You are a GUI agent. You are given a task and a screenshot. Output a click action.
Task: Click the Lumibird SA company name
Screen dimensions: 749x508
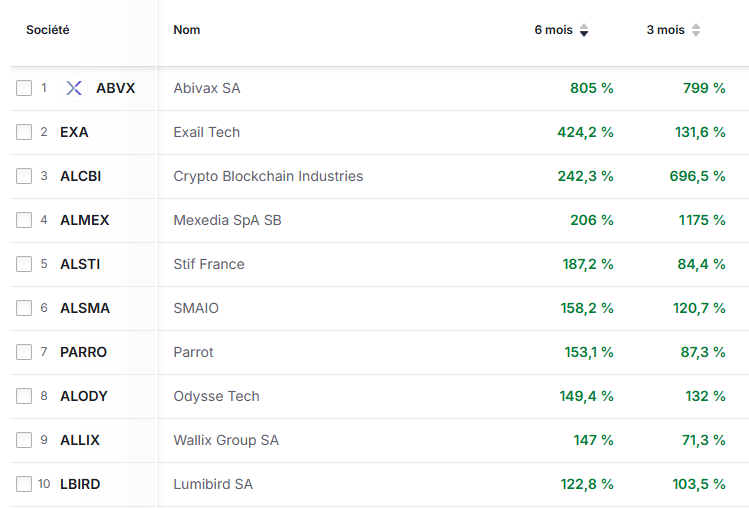[x=213, y=484]
